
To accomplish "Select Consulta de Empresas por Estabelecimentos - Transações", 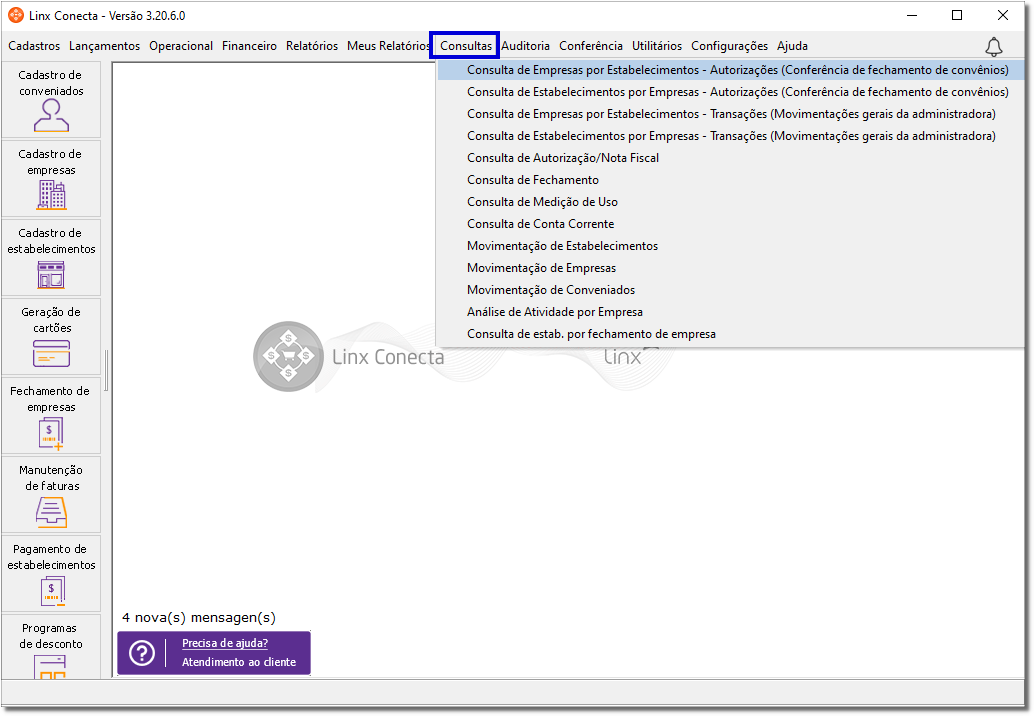I will click(731, 114).
